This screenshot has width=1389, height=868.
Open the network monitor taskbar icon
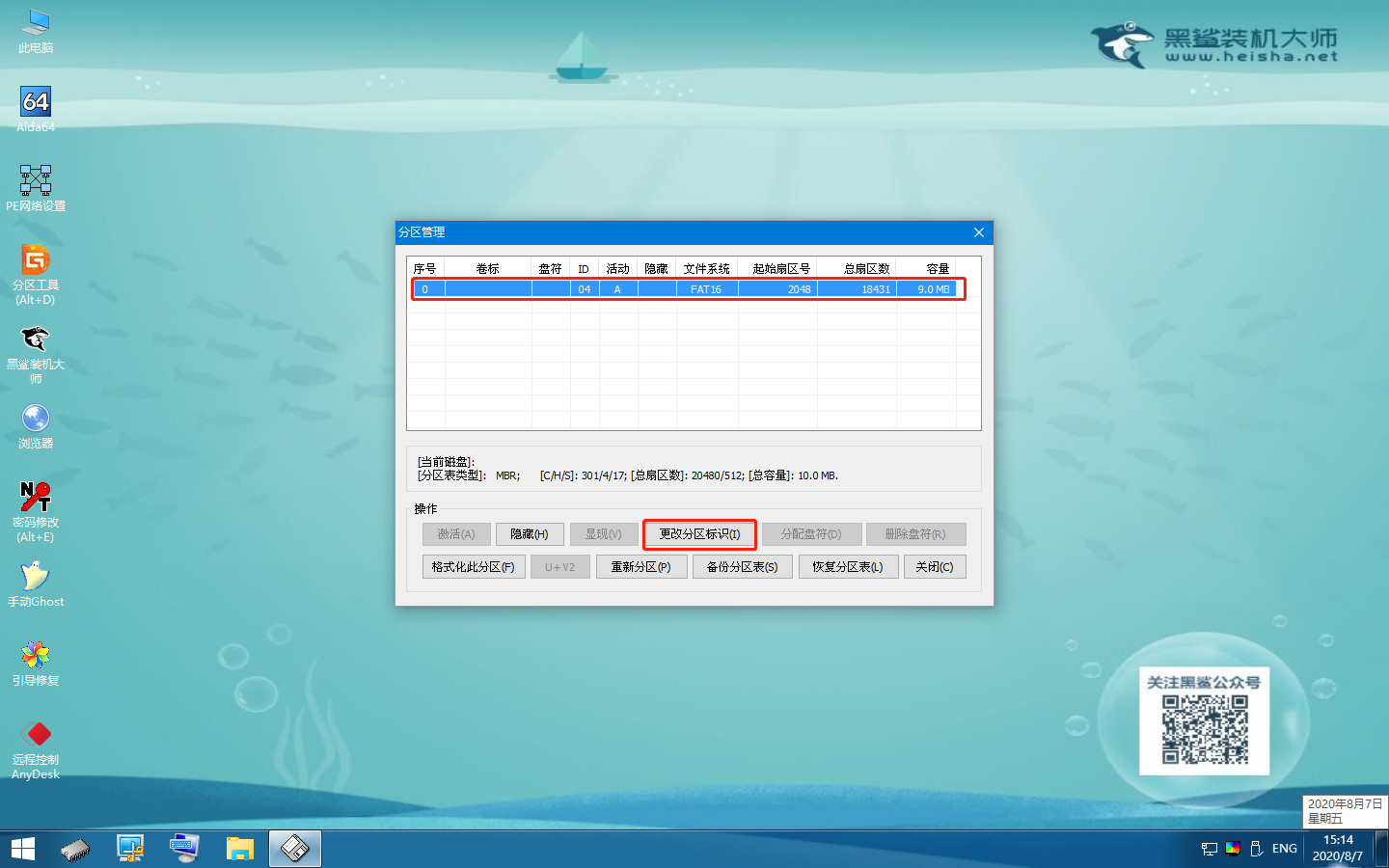[x=130, y=849]
